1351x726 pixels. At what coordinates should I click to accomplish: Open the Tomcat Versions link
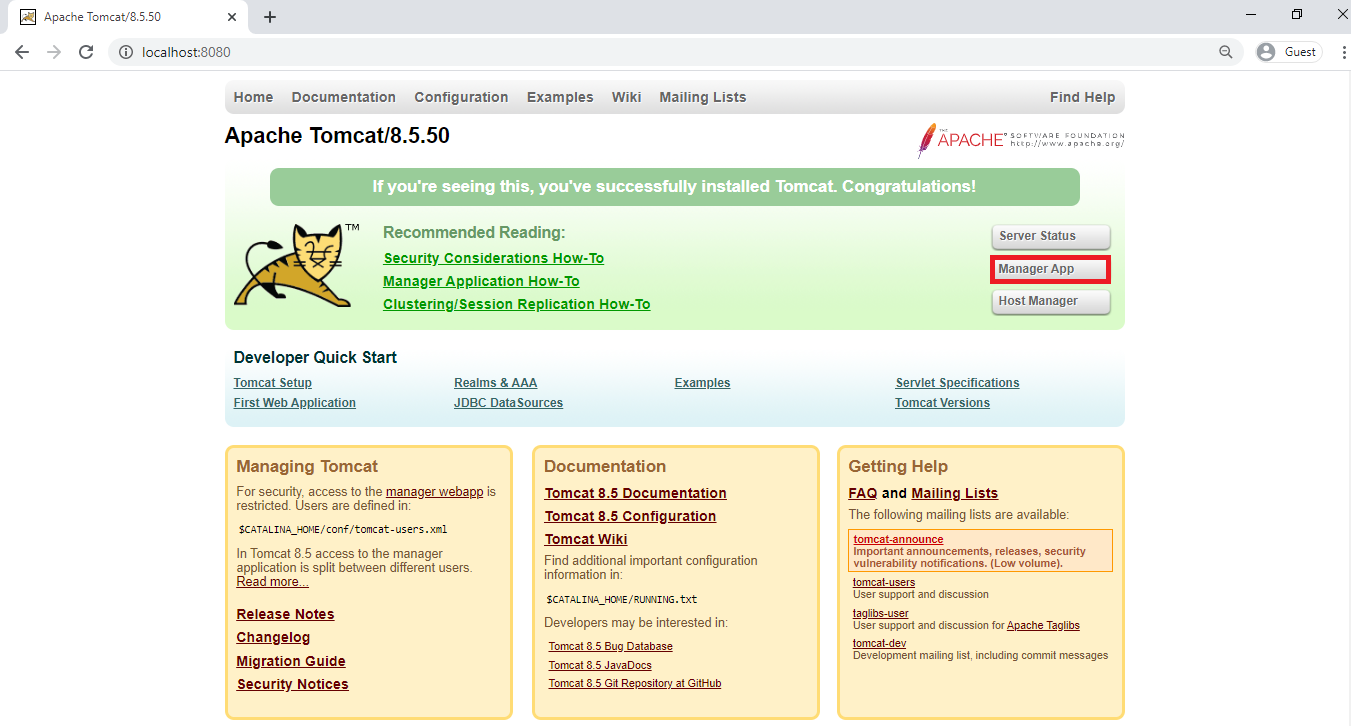942,403
